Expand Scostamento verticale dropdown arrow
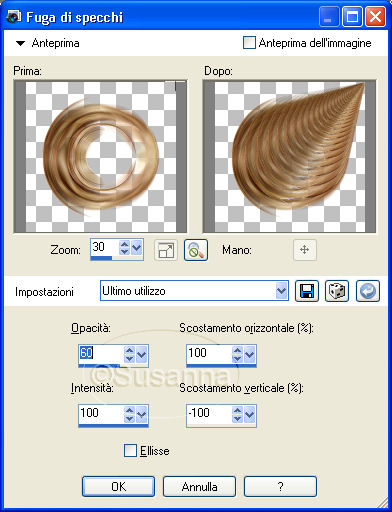The width and height of the screenshot is (392, 512). tap(250, 414)
